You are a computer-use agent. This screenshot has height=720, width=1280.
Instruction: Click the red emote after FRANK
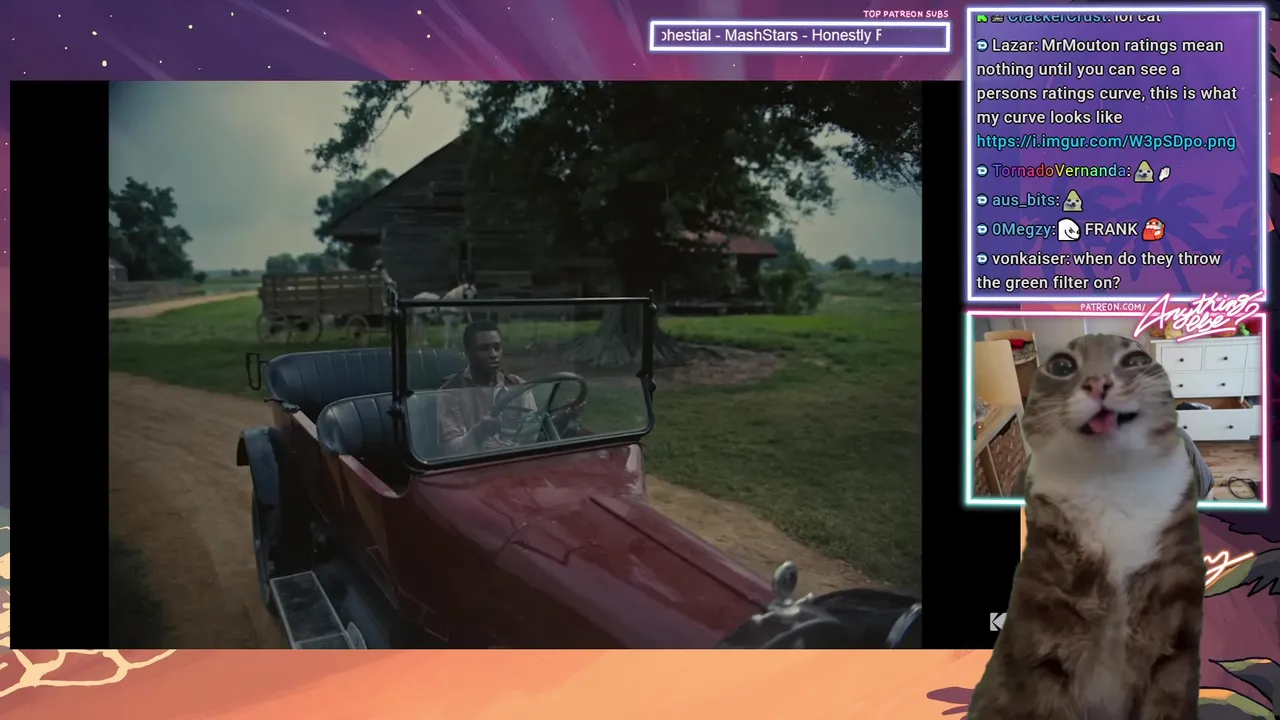pyautogui.click(x=1154, y=230)
